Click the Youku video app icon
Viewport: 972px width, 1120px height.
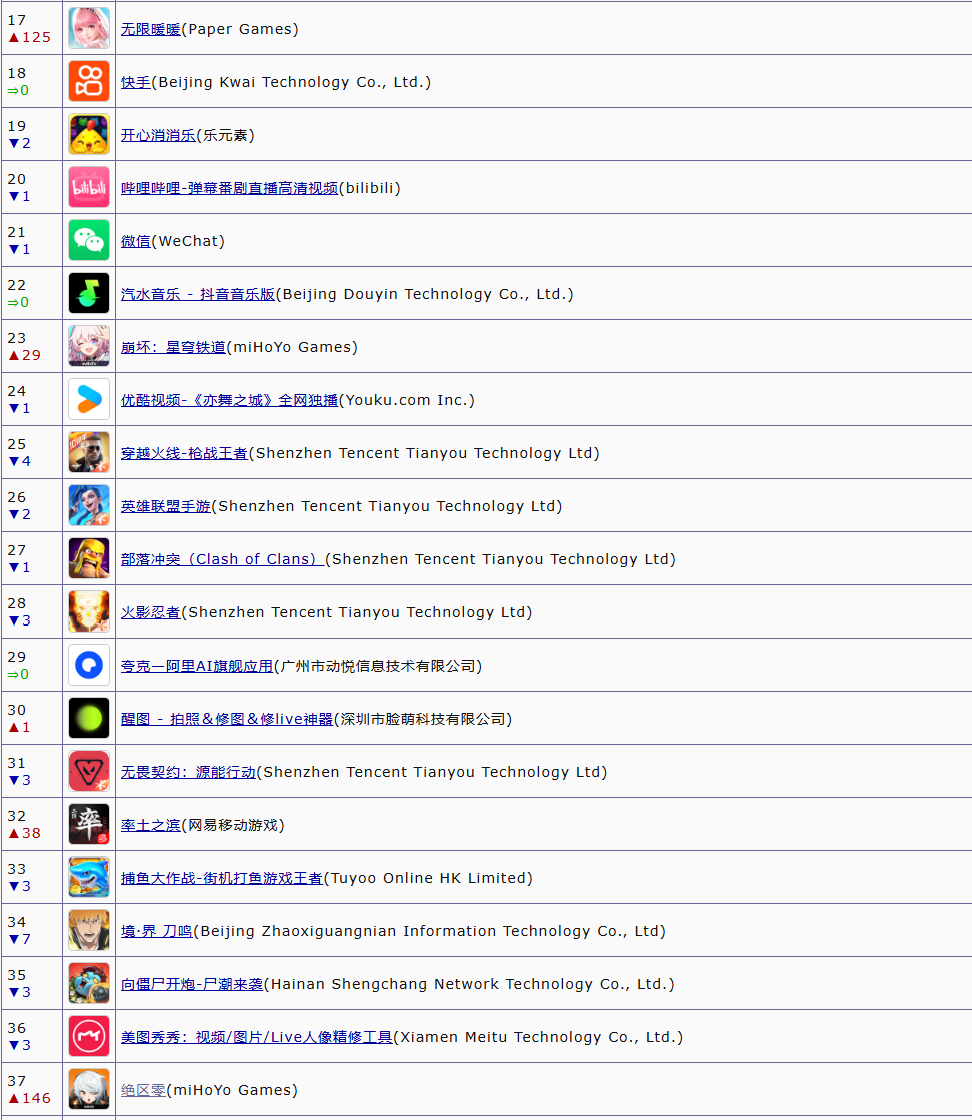89,399
